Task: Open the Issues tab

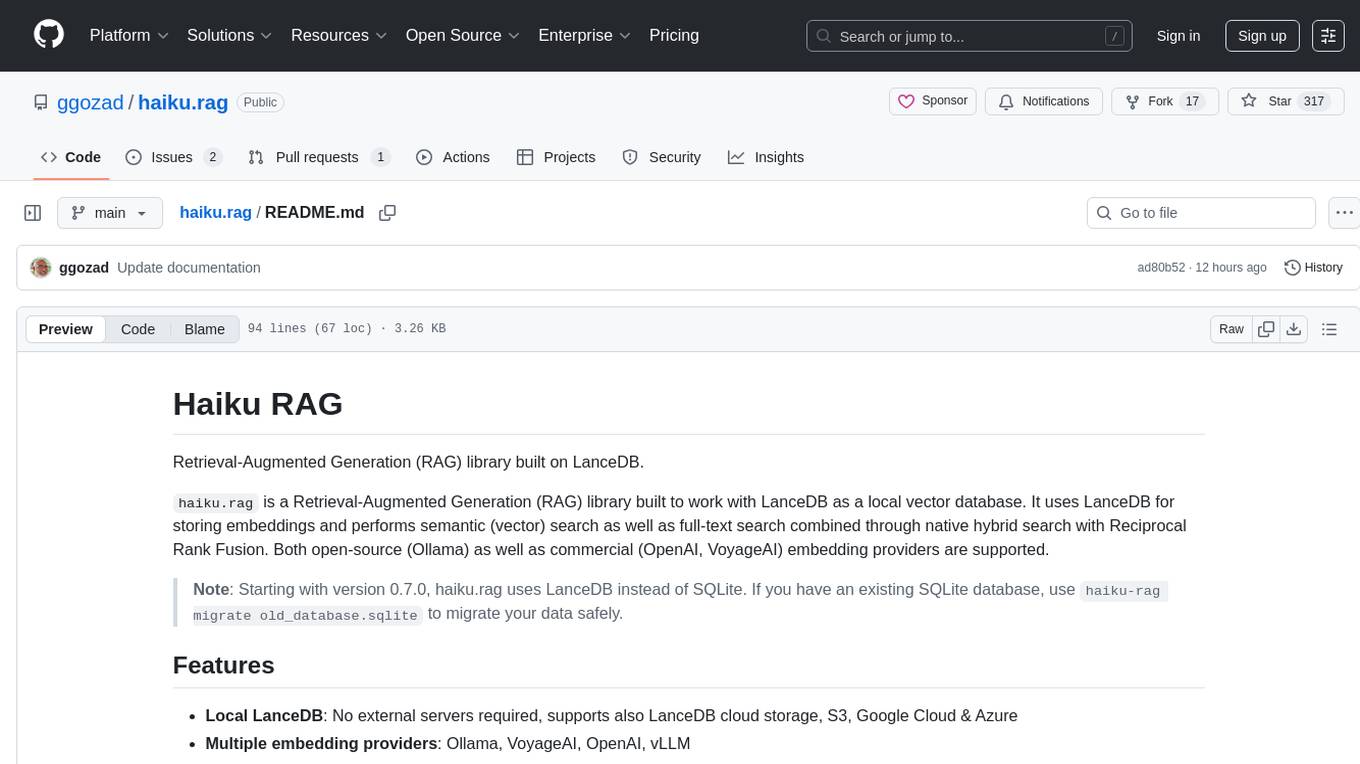Action: pyautogui.click(x=173, y=157)
